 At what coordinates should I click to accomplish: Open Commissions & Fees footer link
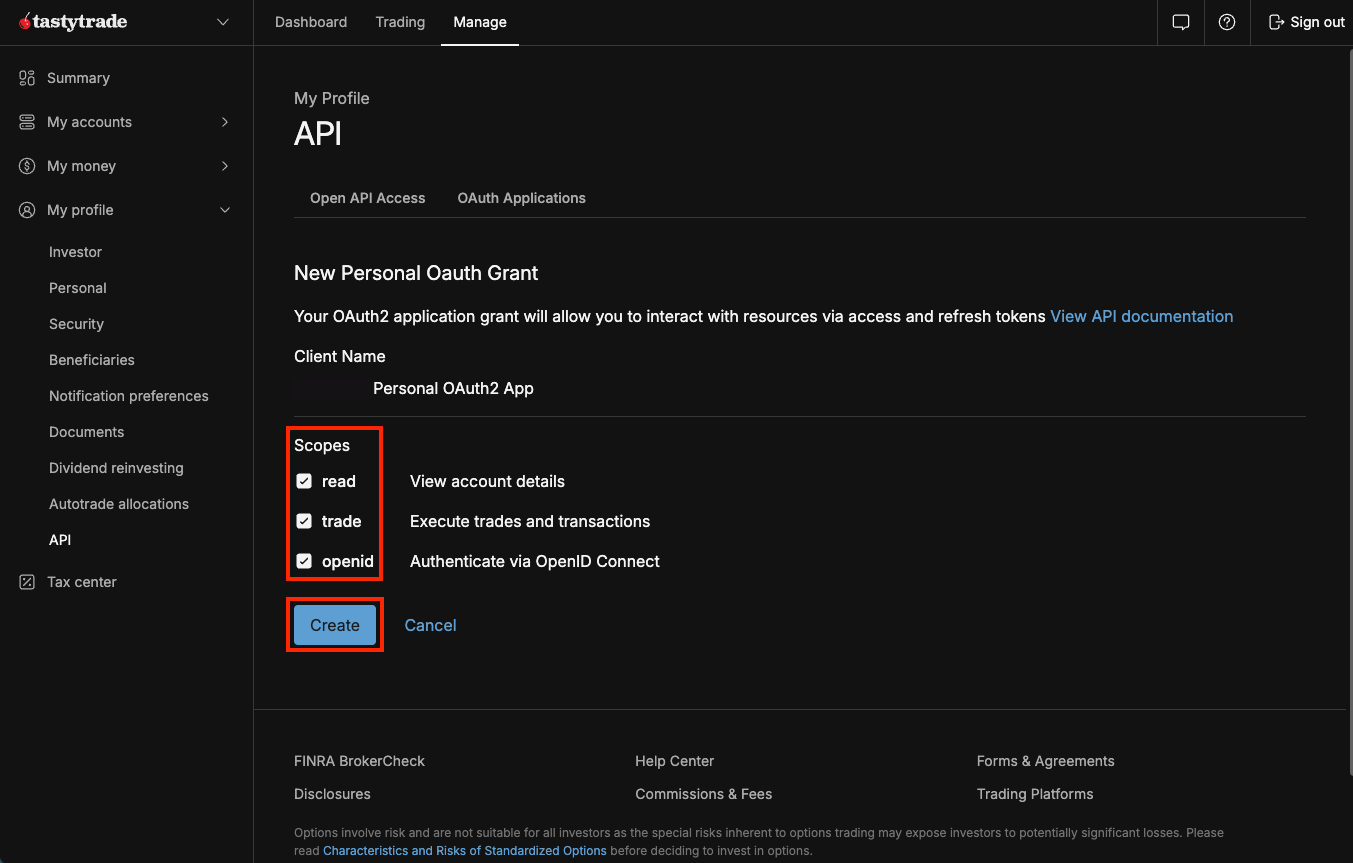[704, 794]
